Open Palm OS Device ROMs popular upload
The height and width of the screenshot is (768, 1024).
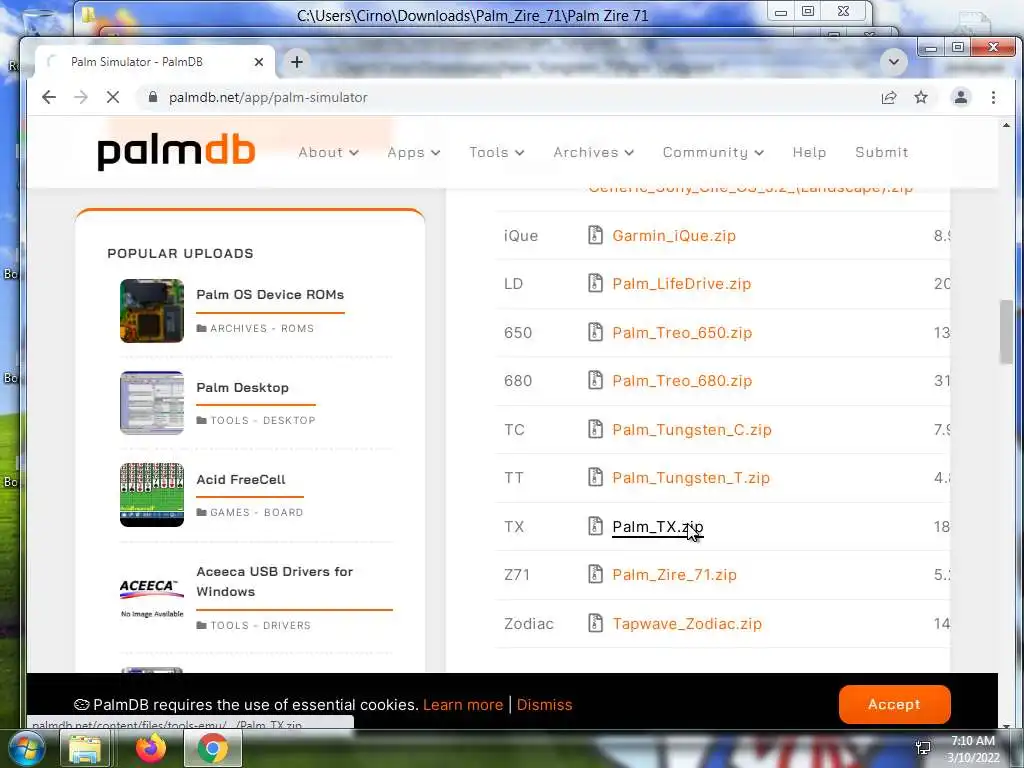click(x=270, y=295)
